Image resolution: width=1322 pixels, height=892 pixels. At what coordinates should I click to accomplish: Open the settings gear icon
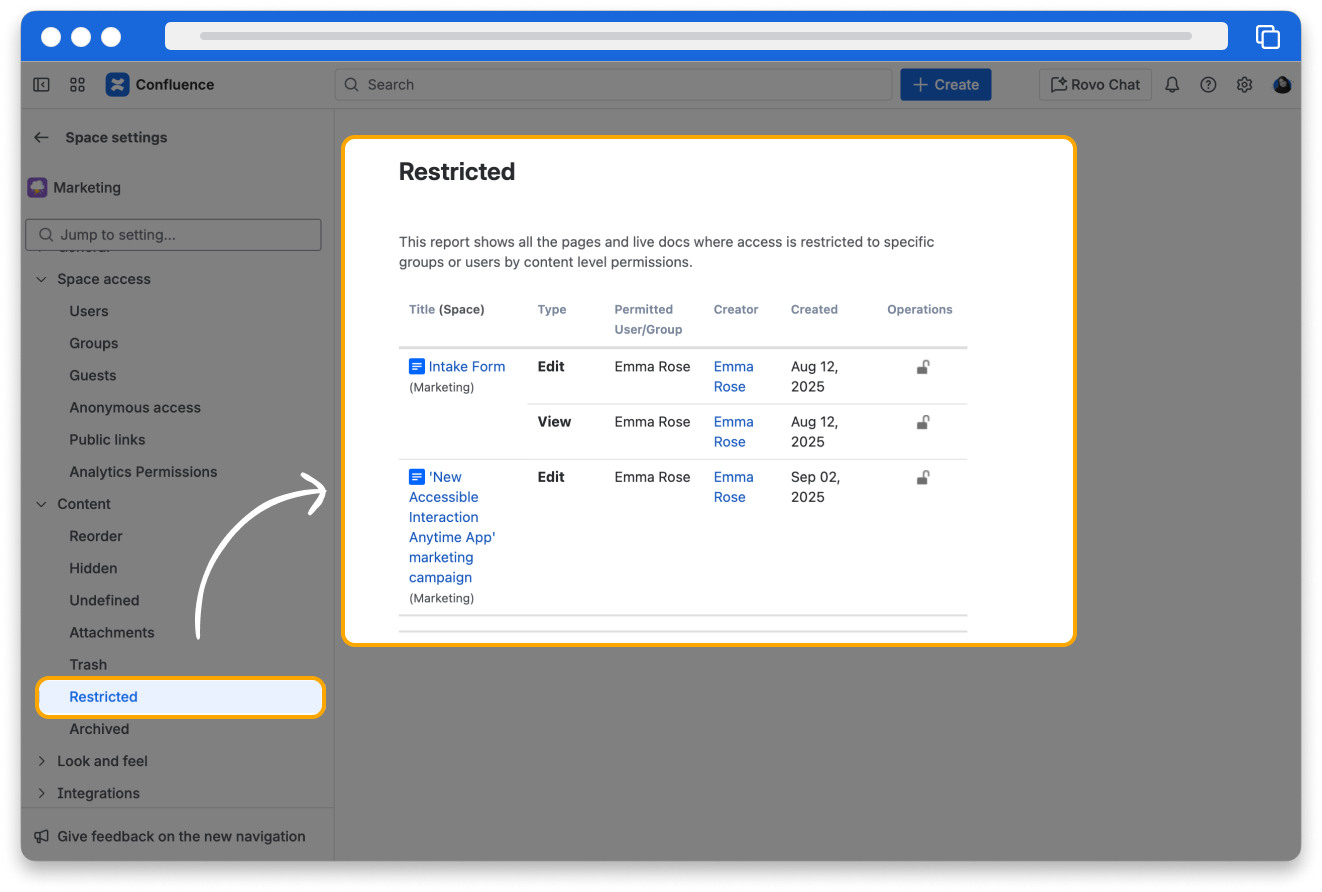coord(1244,85)
